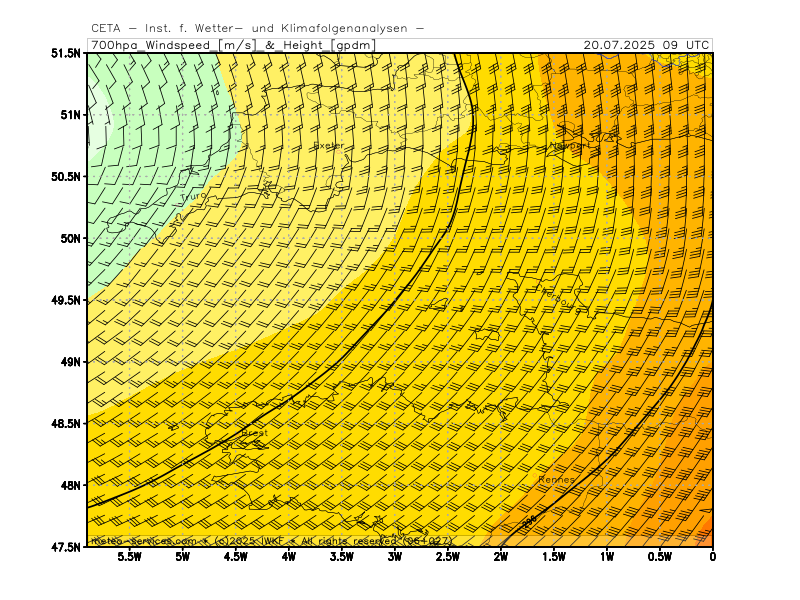The image size is (800, 600).
Task: Click the 296 height contour label
Action: pos(530,521)
